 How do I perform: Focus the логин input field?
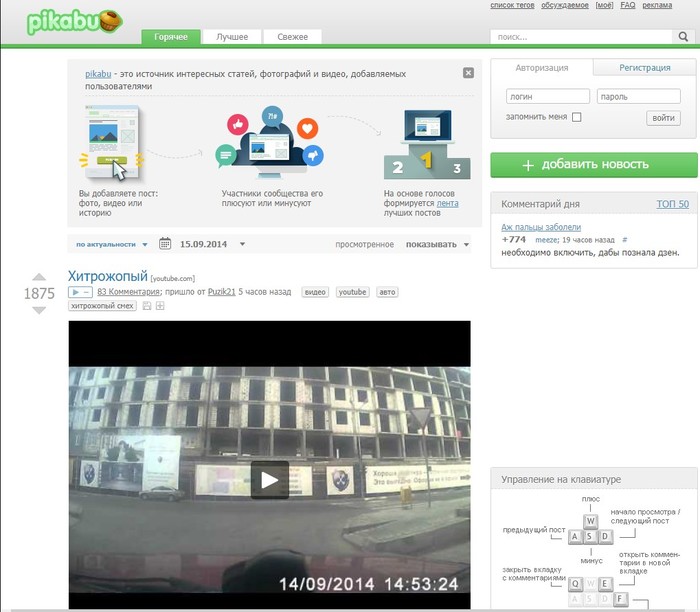[x=545, y=97]
